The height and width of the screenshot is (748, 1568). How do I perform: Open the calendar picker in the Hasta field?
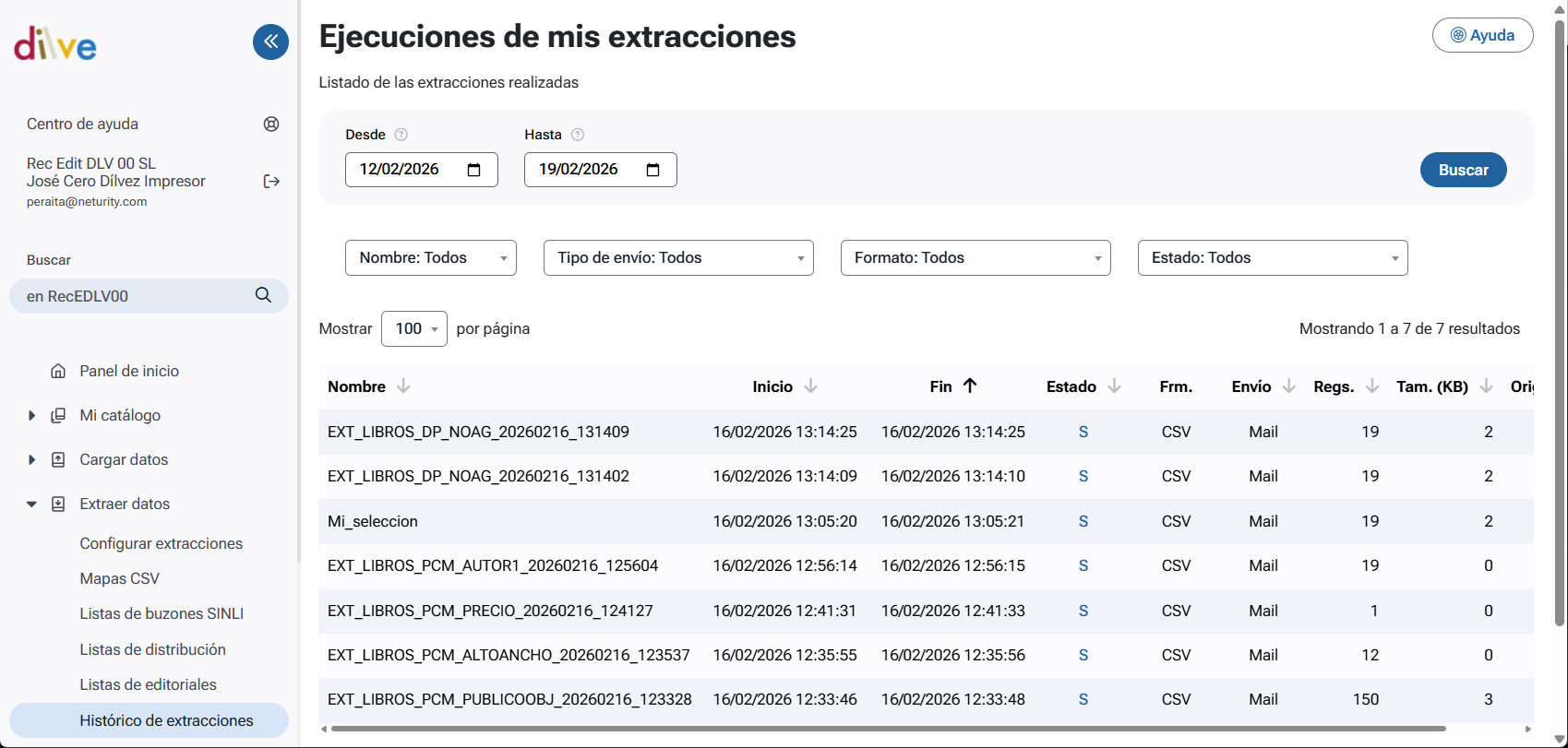(653, 170)
